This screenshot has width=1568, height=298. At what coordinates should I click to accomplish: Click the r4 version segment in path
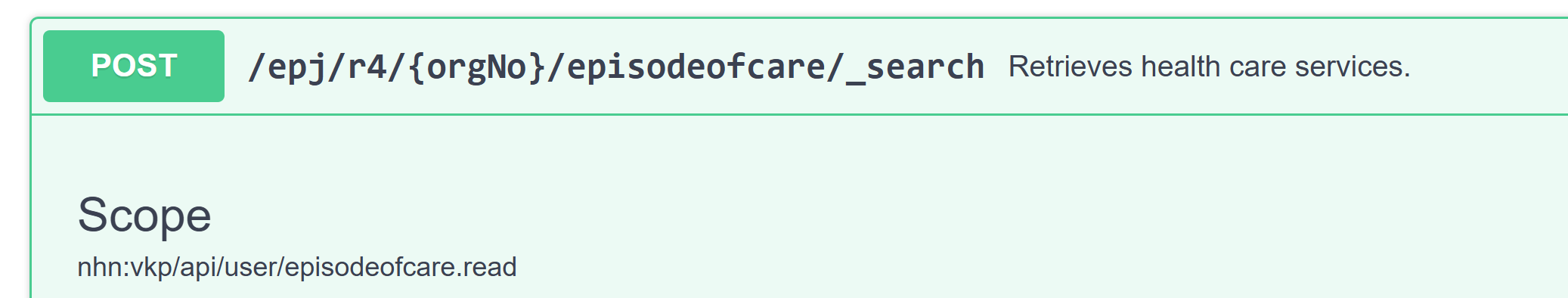[x=367, y=67]
